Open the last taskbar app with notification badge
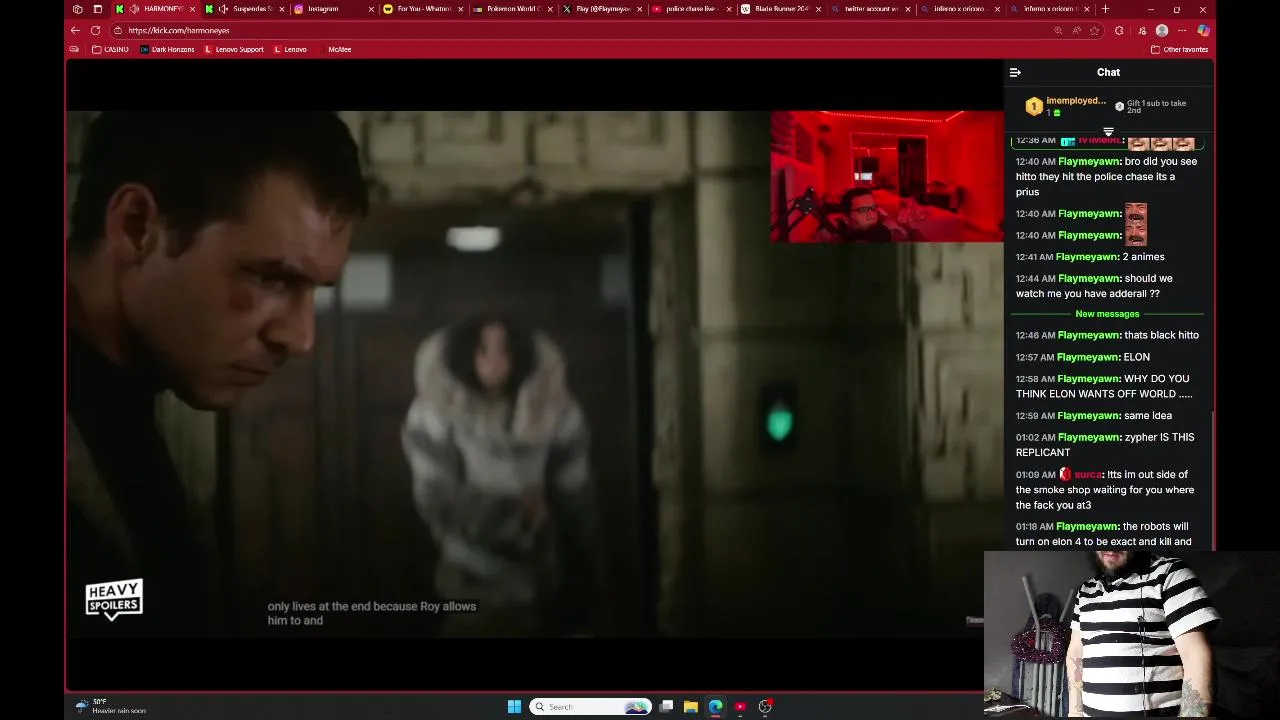Viewport: 1280px width, 720px height. coord(765,706)
